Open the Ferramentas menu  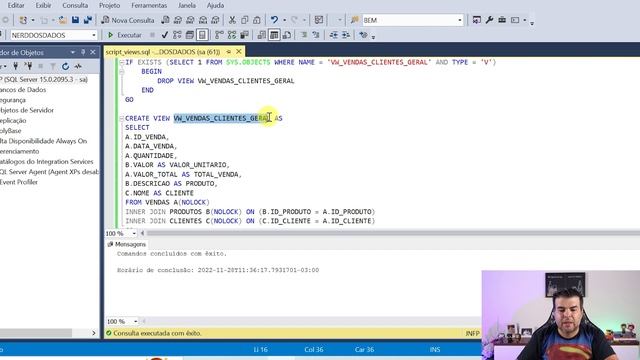(x=149, y=5)
